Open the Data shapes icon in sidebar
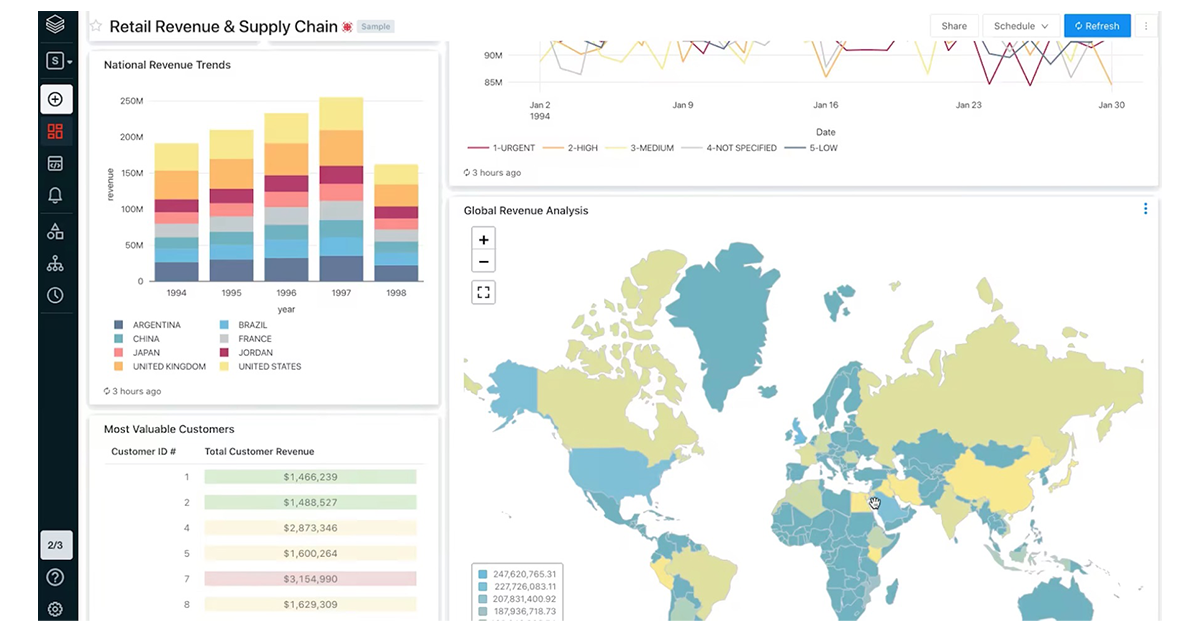The image size is (1200, 630). (55, 231)
